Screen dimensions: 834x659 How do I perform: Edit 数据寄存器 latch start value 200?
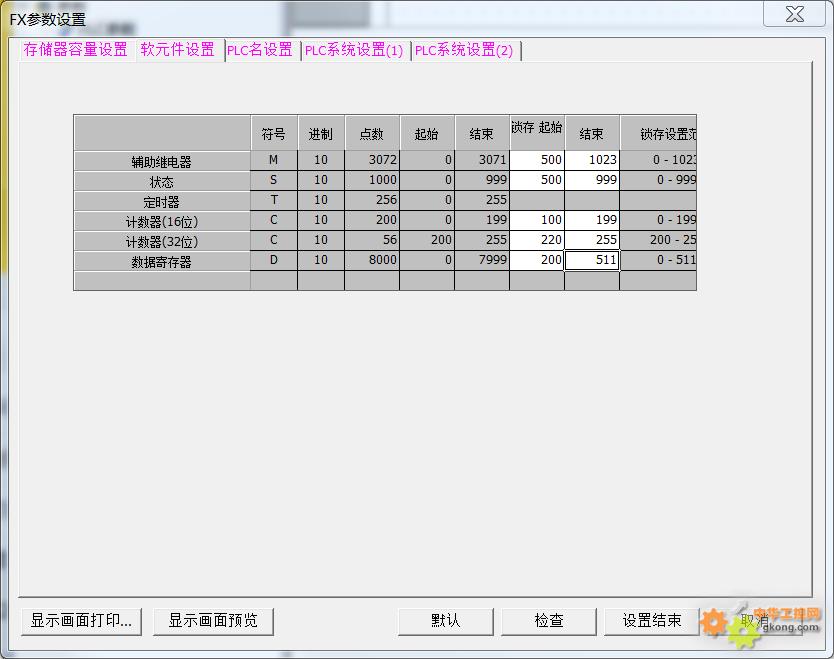(x=537, y=260)
